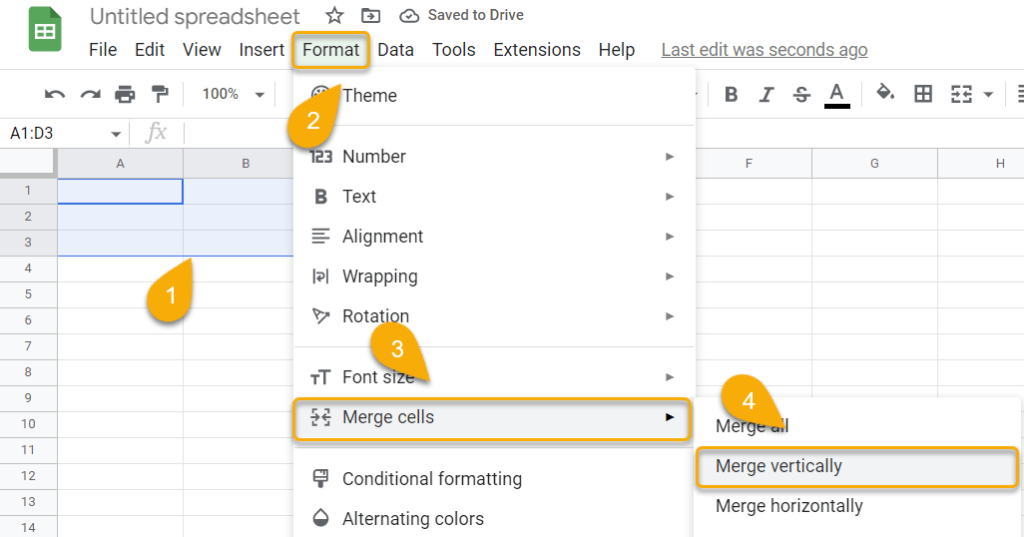1024x537 pixels.
Task: Check the Saved to Drive cloud icon
Action: pyautogui.click(x=409, y=16)
